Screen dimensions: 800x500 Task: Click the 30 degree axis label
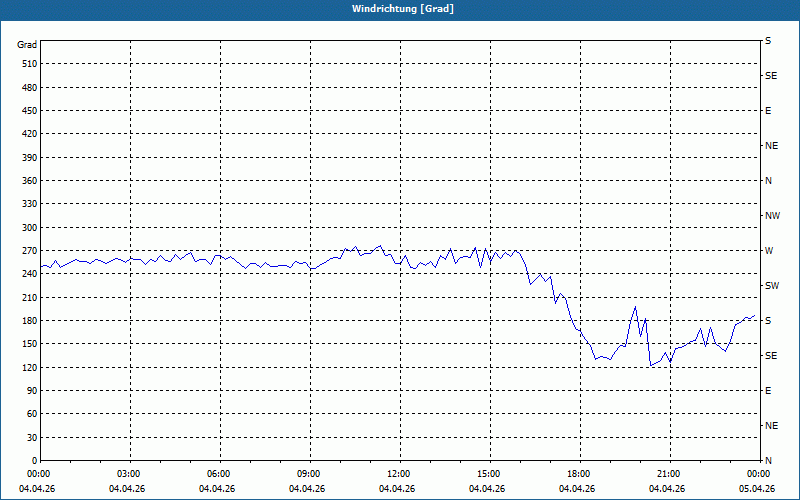[x=32, y=438]
